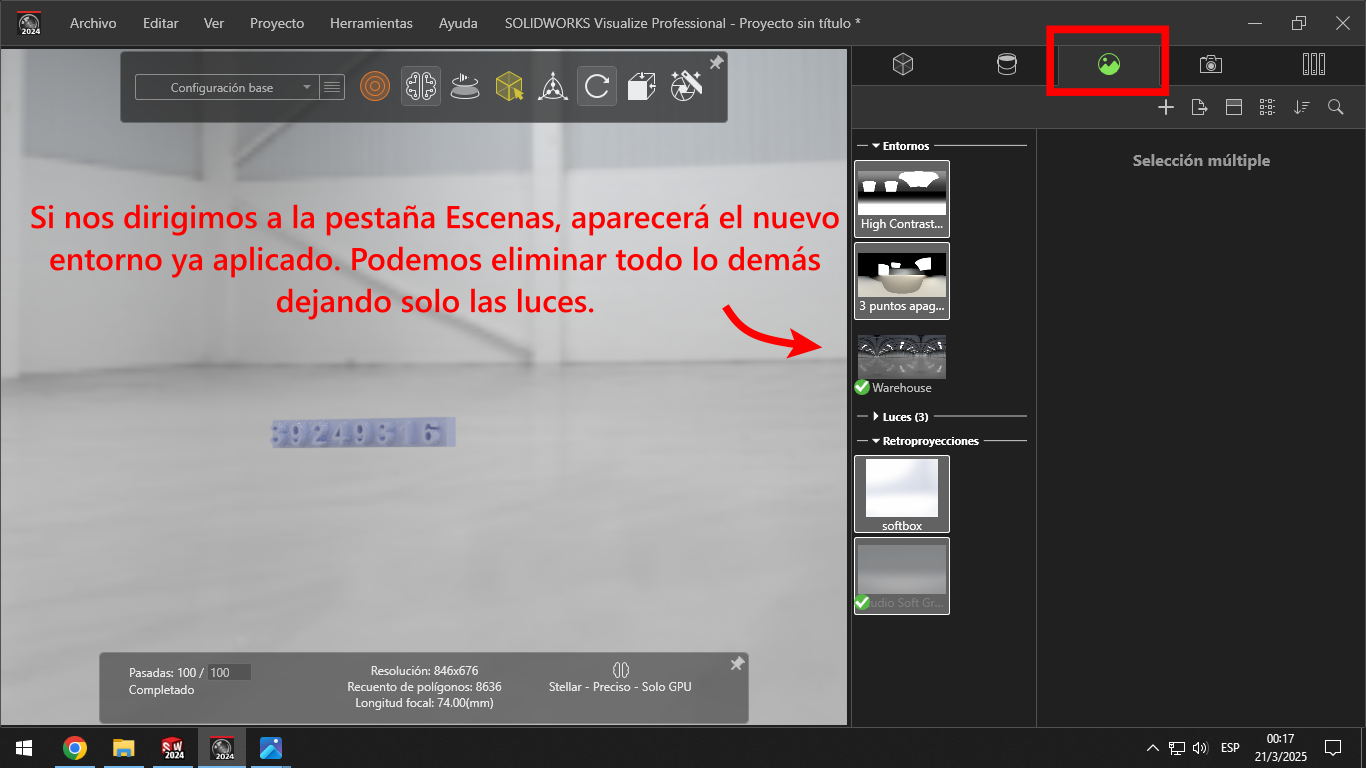This screenshot has width=1366, height=768.
Task: Open the Herramientas menu
Action: click(370, 23)
